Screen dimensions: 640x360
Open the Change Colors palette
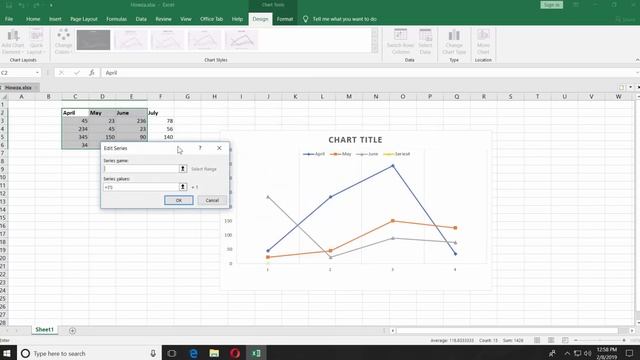(x=63, y=42)
